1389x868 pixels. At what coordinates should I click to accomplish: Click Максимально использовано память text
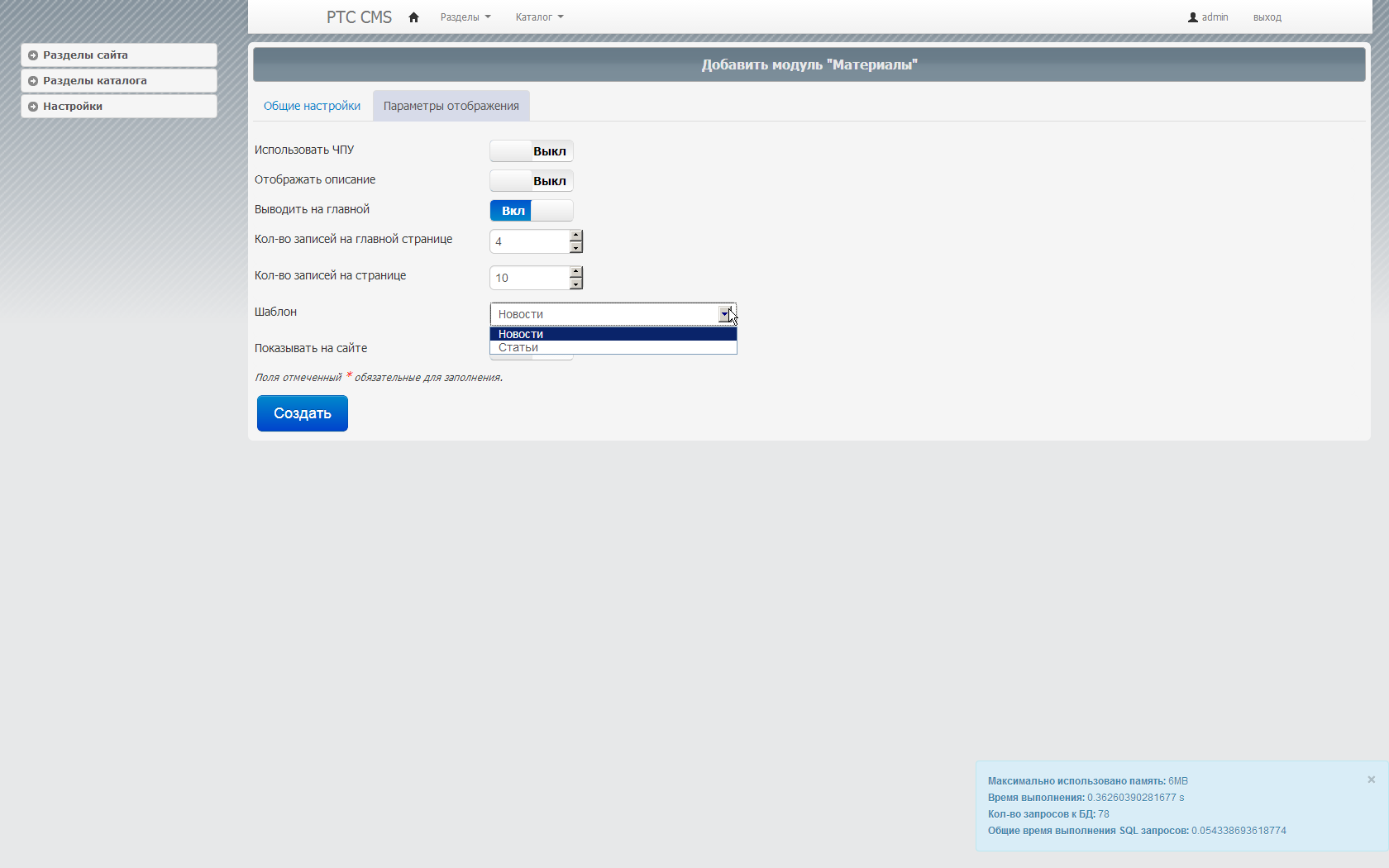[1076, 781]
